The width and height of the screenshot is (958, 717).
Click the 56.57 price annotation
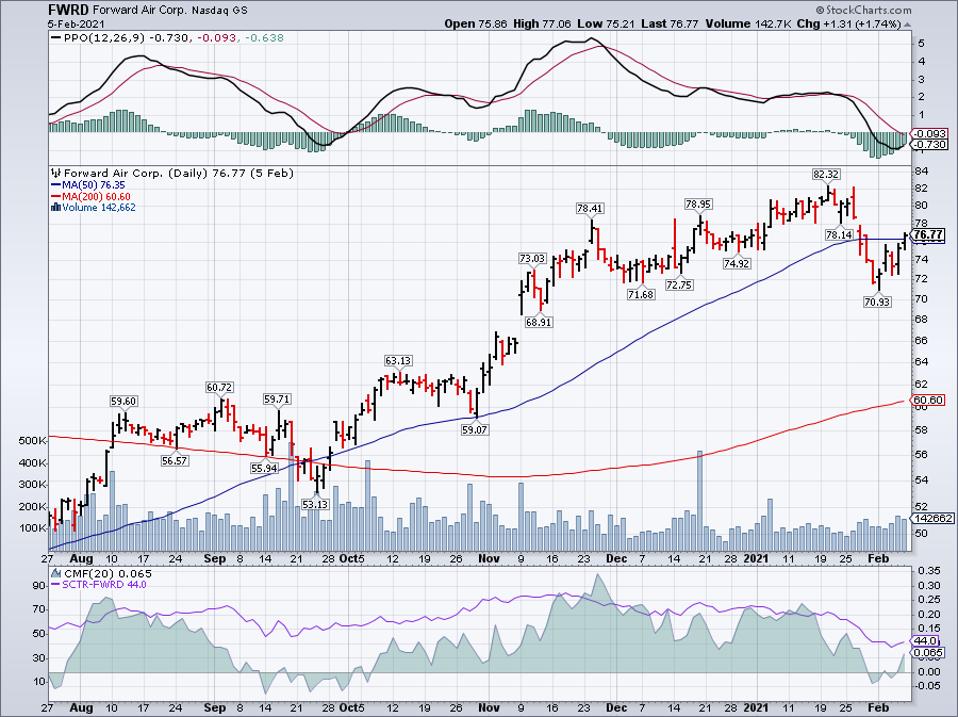tap(174, 460)
